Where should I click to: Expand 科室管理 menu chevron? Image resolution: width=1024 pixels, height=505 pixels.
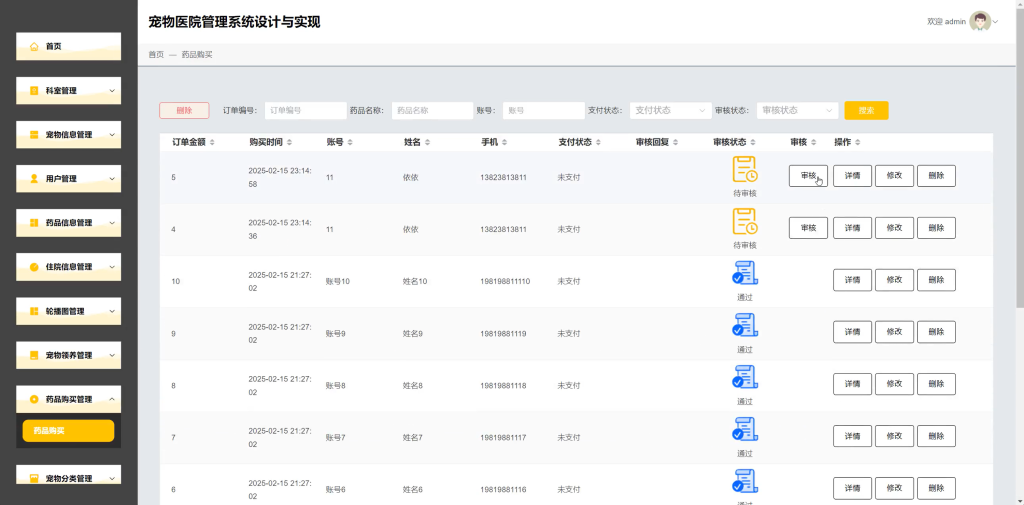(112, 91)
